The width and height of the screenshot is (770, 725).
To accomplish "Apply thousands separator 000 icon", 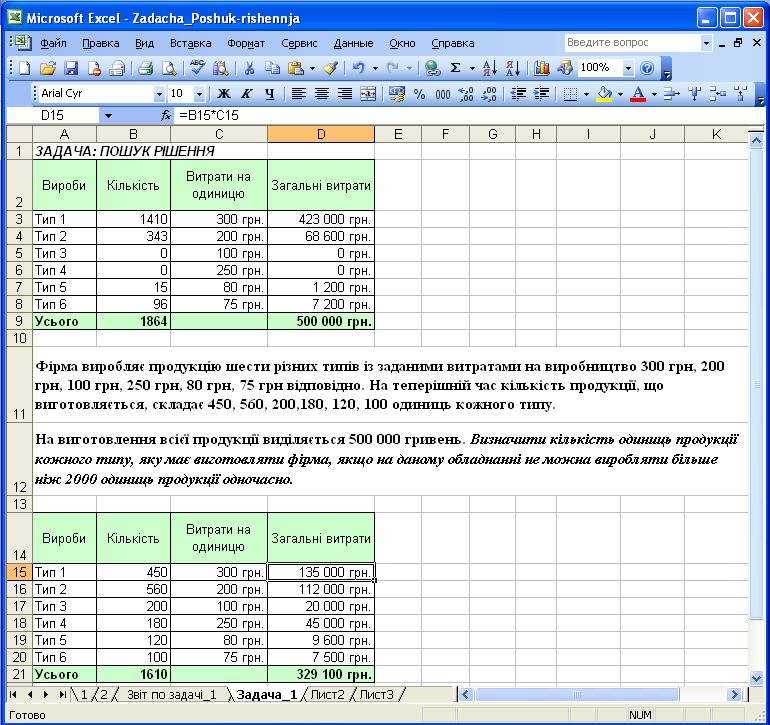I will click(x=442, y=93).
